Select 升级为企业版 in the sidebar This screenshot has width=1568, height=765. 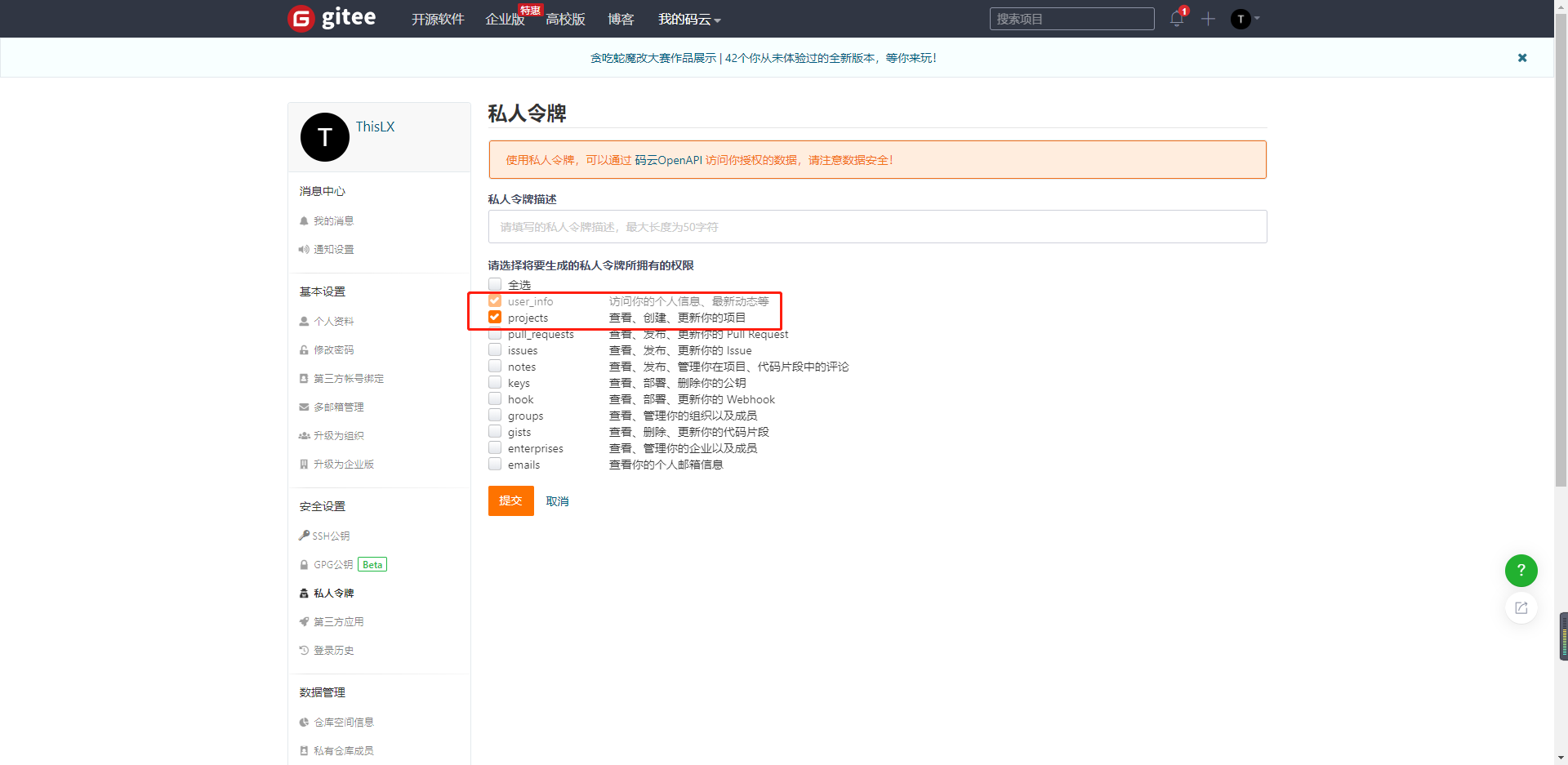click(344, 465)
